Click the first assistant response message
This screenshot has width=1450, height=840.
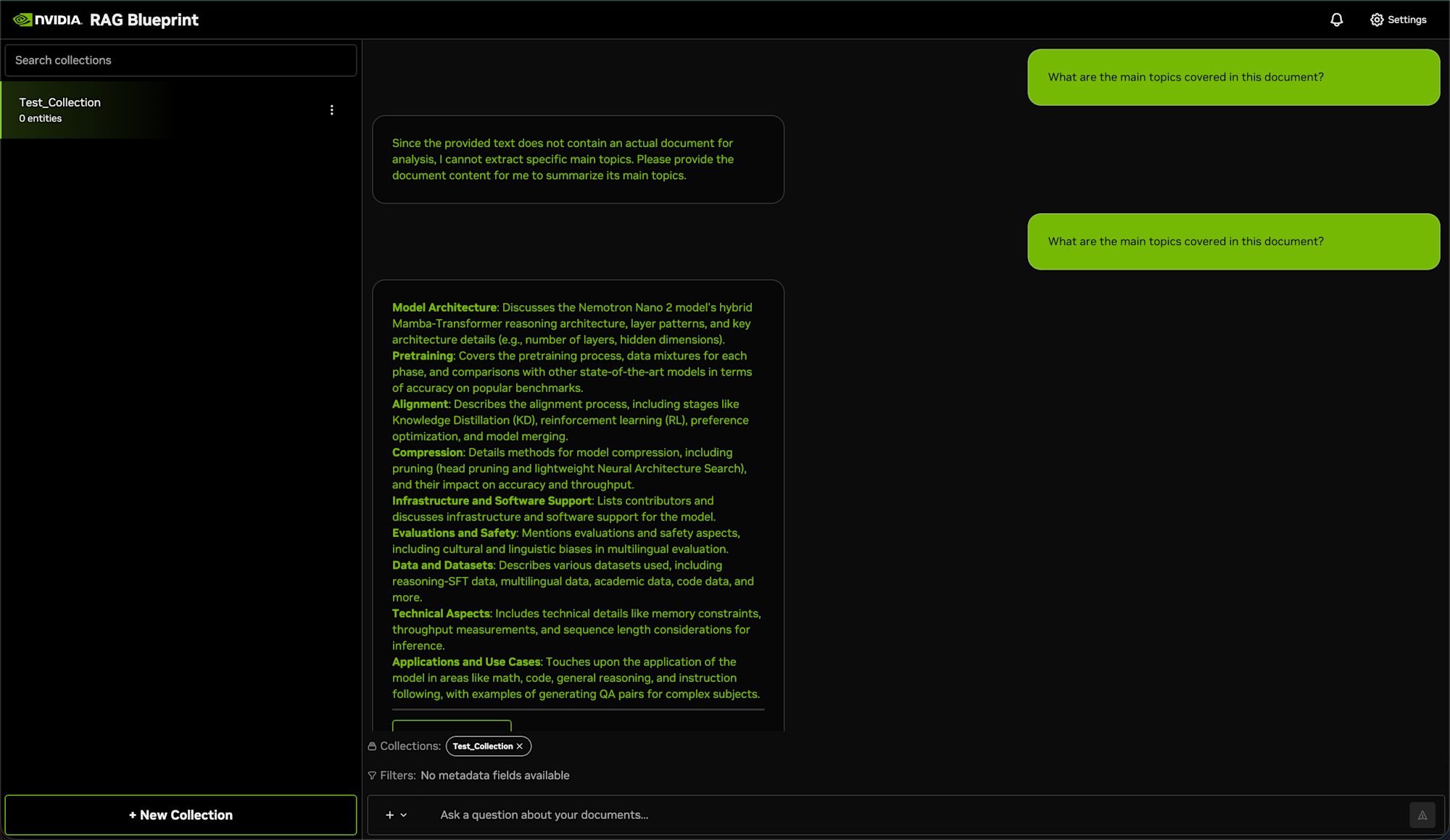[x=578, y=159]
